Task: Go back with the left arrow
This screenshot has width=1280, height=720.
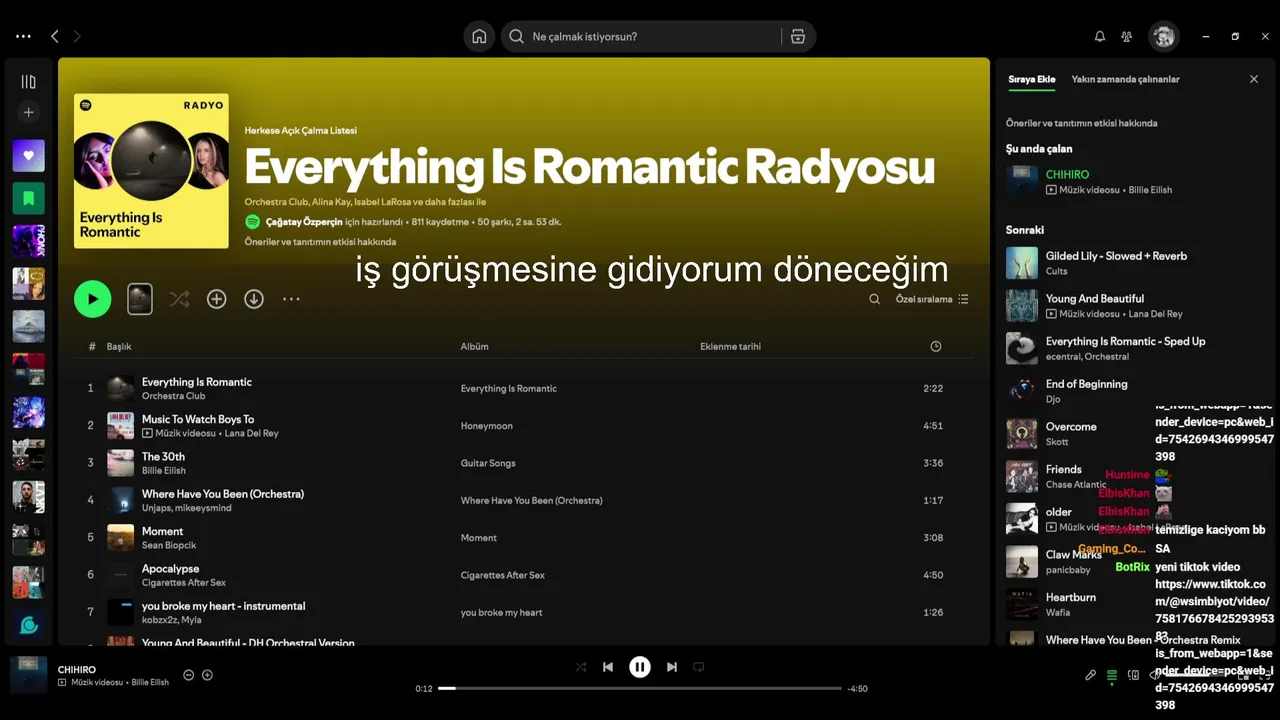Action: 55,36
